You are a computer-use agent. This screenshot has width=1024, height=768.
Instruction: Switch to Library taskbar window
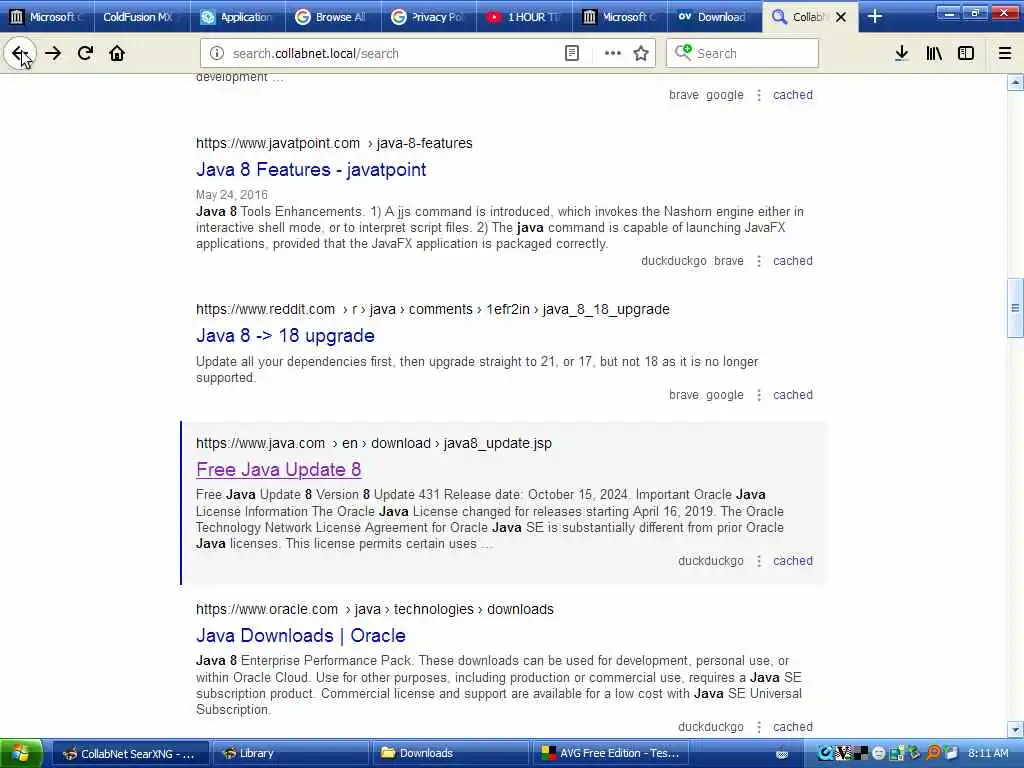(291, 754)
